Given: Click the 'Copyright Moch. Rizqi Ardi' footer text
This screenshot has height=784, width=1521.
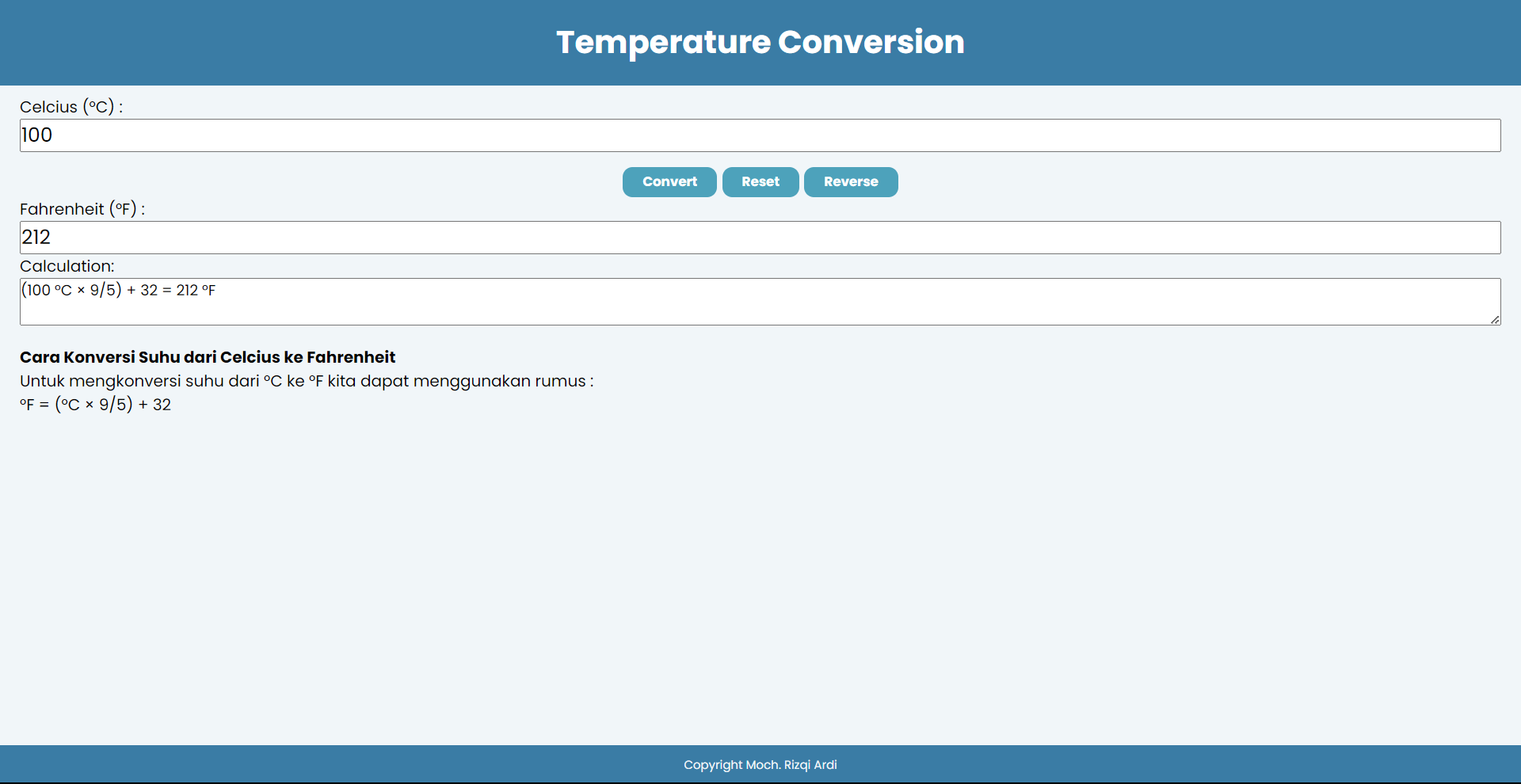Looking at the screenshot, I should tap(760, 765).
